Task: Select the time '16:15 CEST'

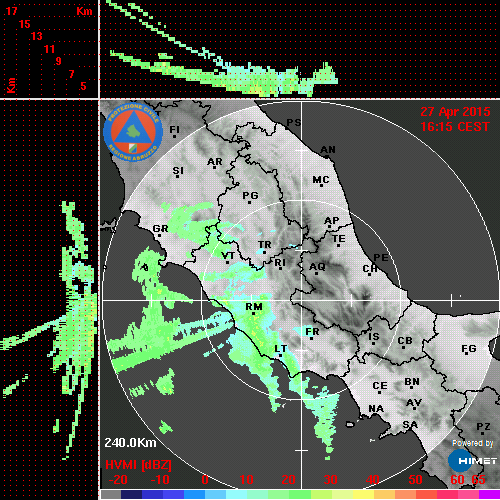Action: [x=455, y=127]
